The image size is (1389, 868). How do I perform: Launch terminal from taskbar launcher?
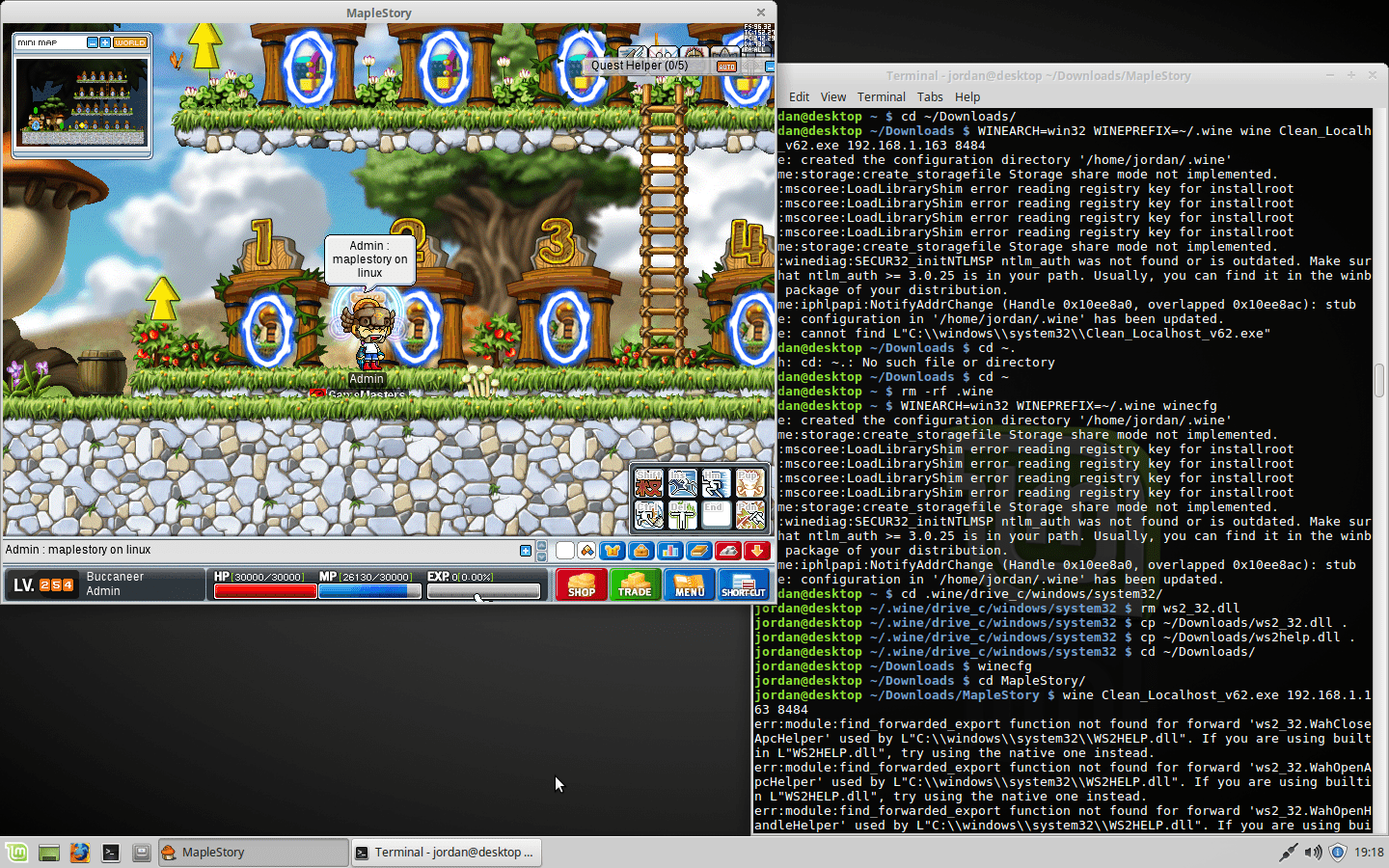[111, 853]
